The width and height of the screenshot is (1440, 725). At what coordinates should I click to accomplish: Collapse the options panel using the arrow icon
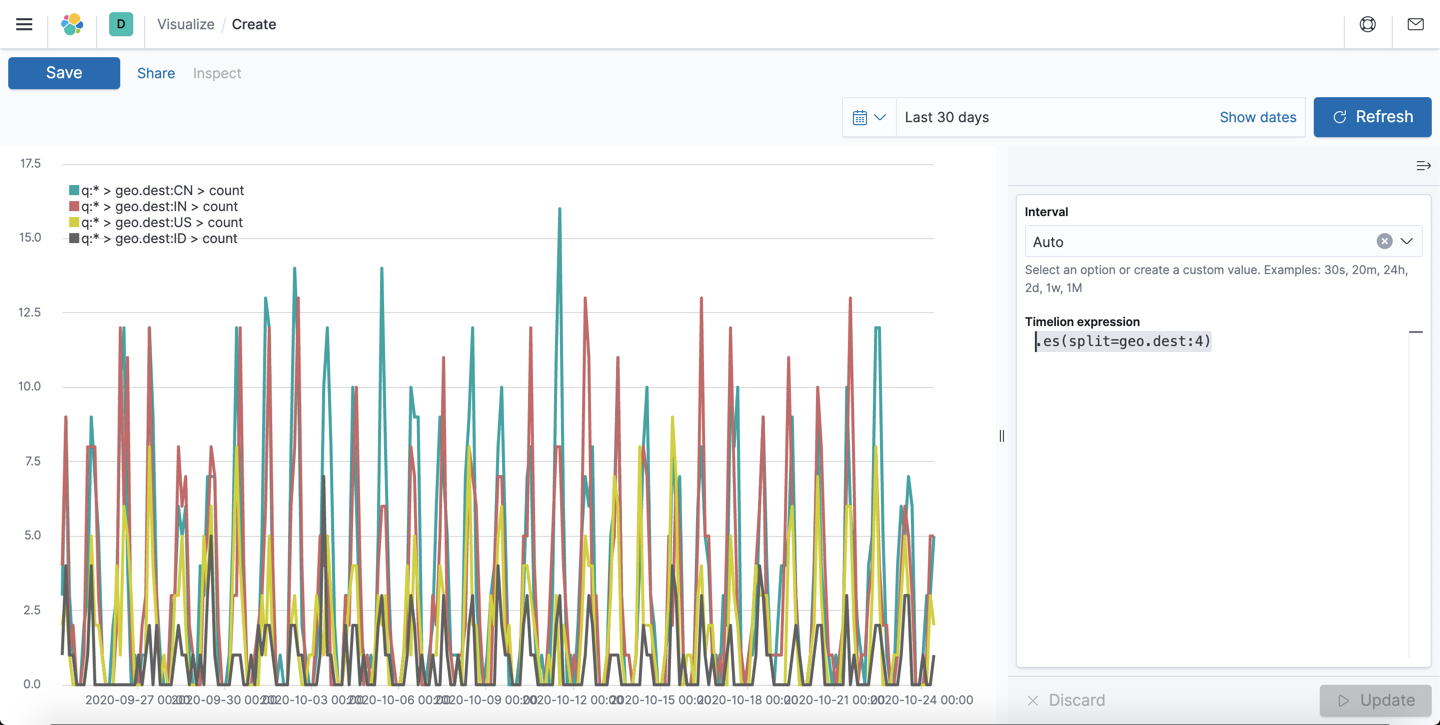1423,166
